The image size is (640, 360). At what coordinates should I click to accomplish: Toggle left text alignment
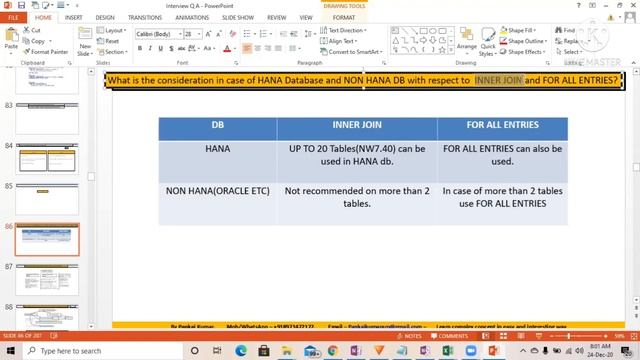(x=247, y=49)
